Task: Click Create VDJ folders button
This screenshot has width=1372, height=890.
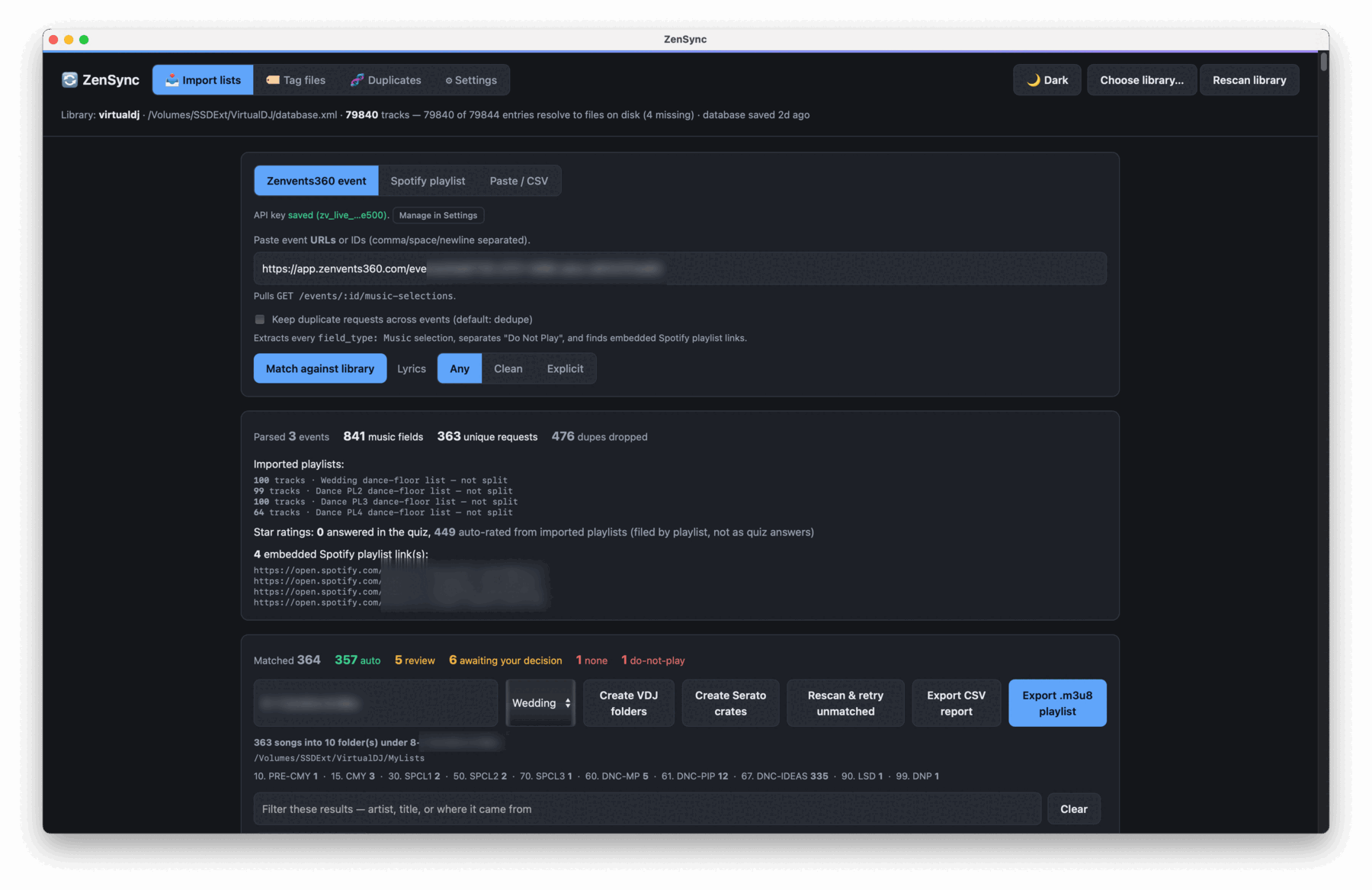Action: pos(629,703)
